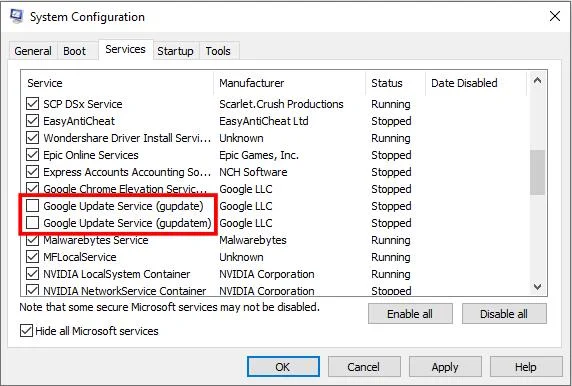The width and height of the screenshot is (572, 386).
Task: Click Unknown manufacturer of Wondershare service
Action: (241, 138)
